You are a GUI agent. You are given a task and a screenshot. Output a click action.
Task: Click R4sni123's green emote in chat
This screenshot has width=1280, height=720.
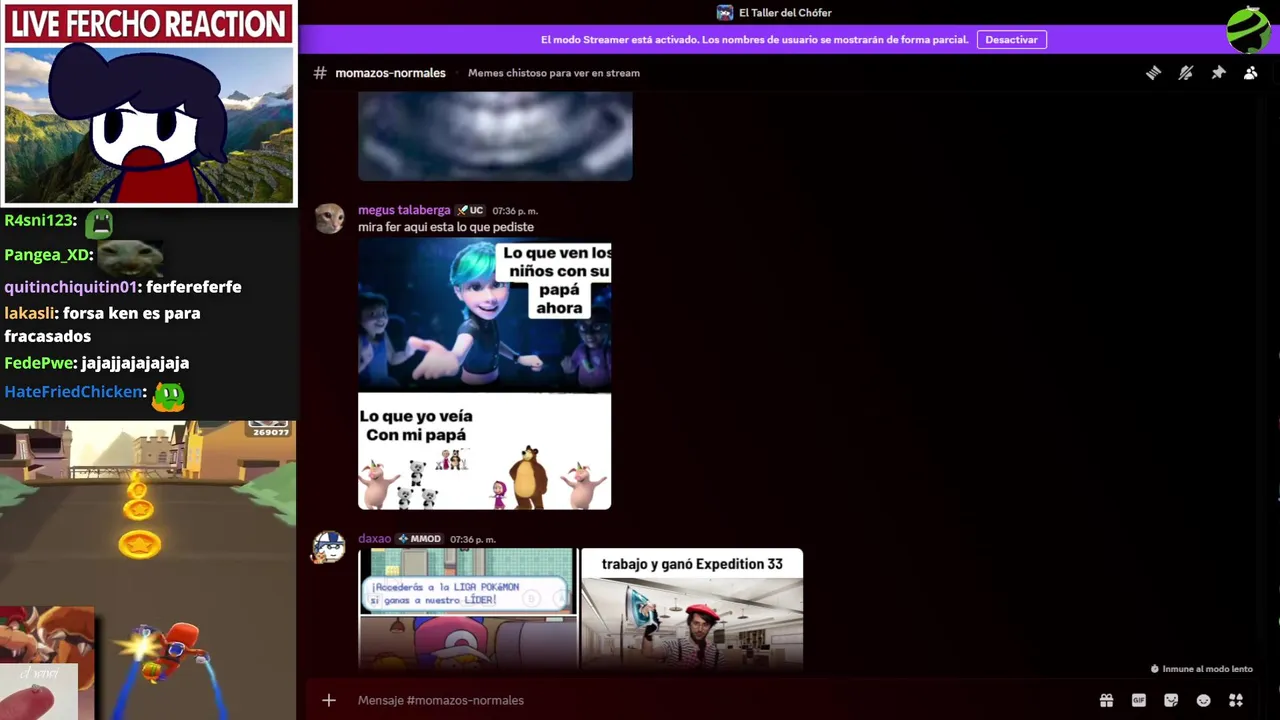coord(99,223)
